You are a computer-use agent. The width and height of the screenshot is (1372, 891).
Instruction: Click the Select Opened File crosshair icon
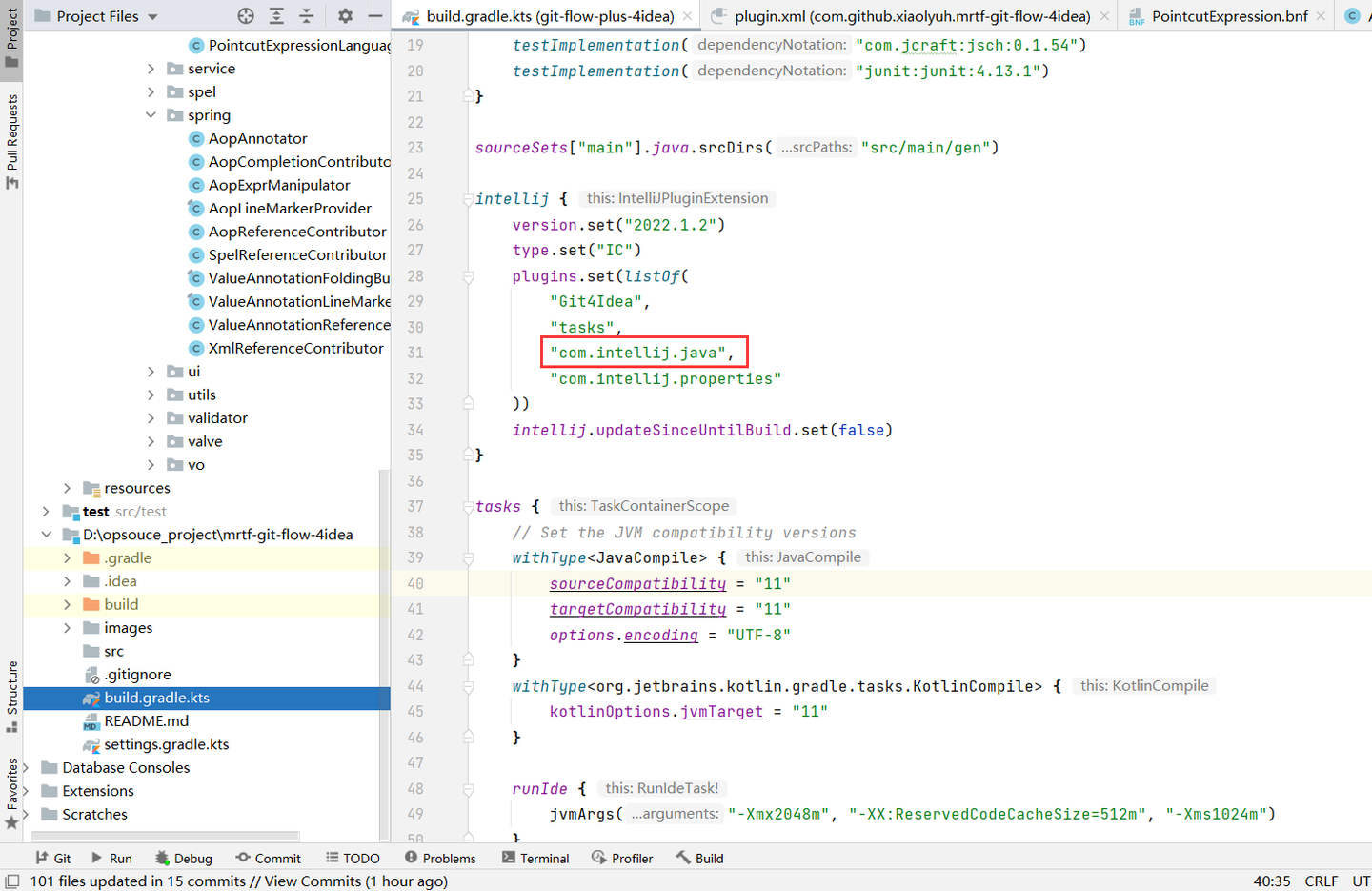pos(246,16)
